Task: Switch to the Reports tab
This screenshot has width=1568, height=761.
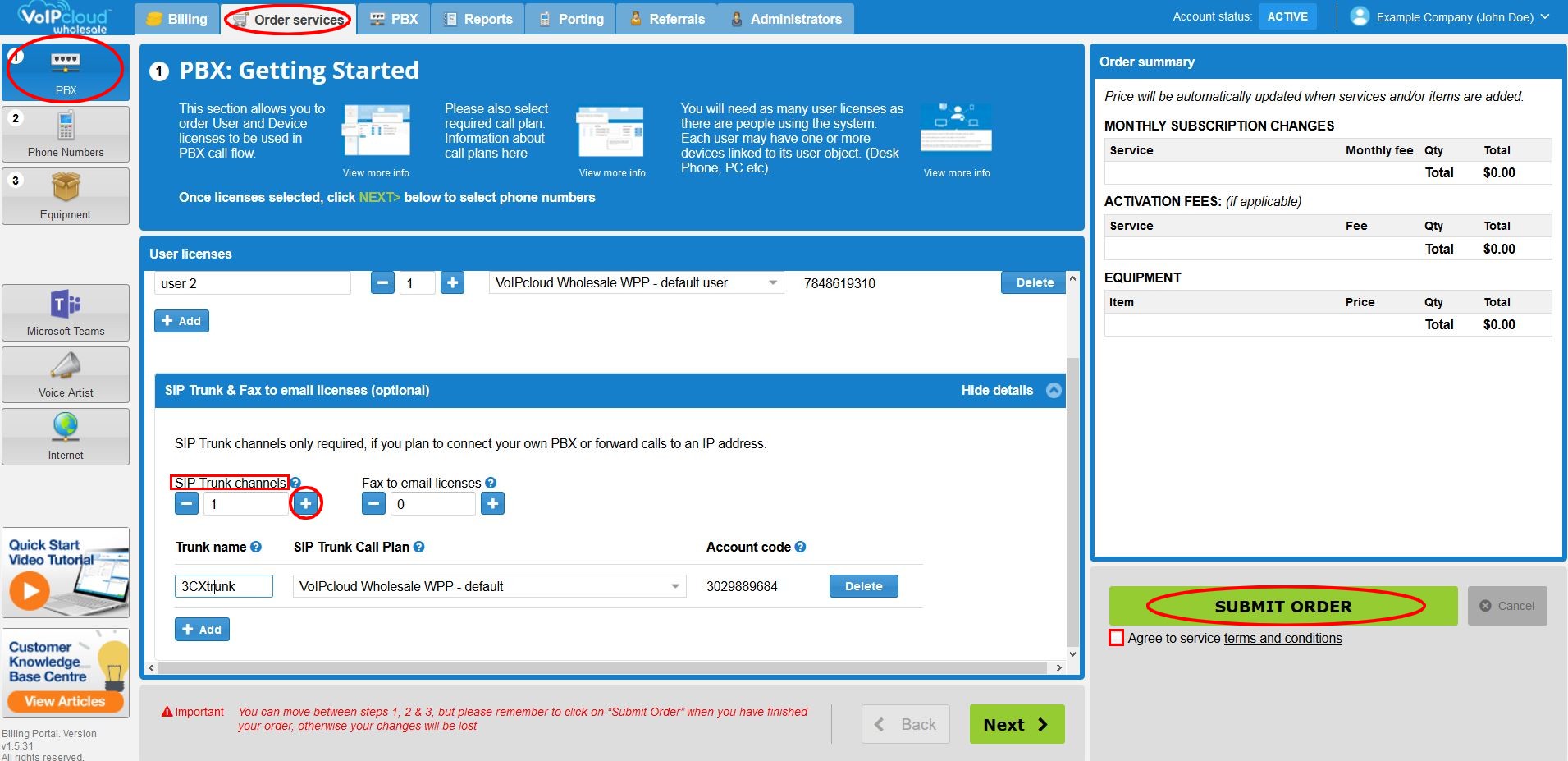Action: [x=478, y=18]
